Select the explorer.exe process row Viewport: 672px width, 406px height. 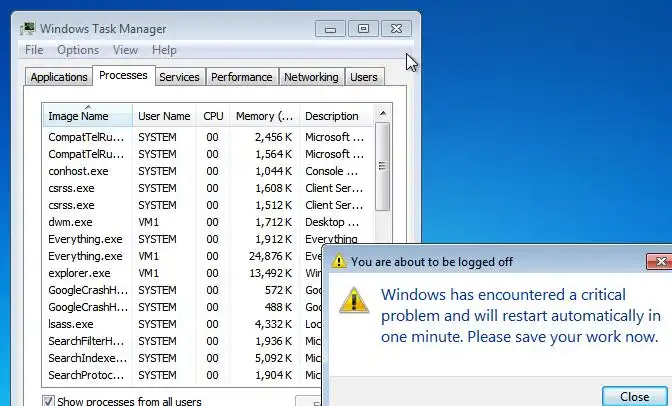tap(182, 273)
